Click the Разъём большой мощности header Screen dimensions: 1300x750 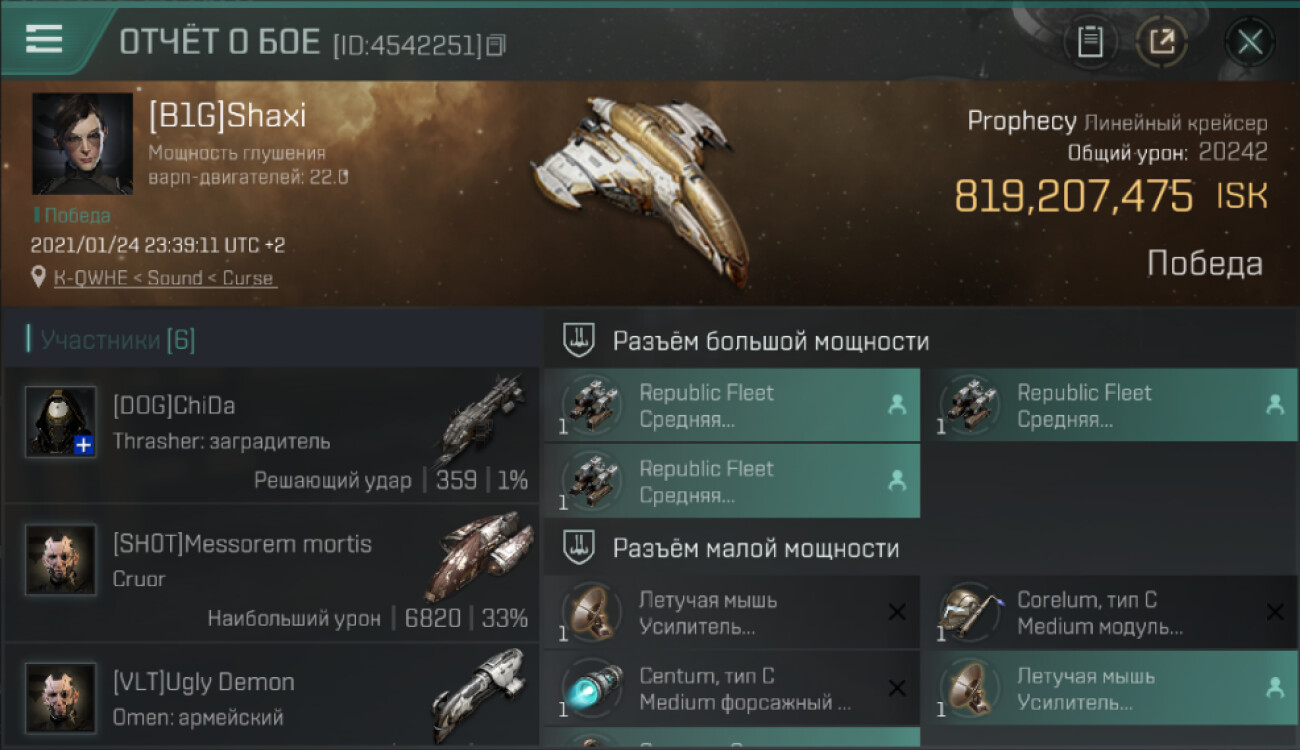click(771, 341)
